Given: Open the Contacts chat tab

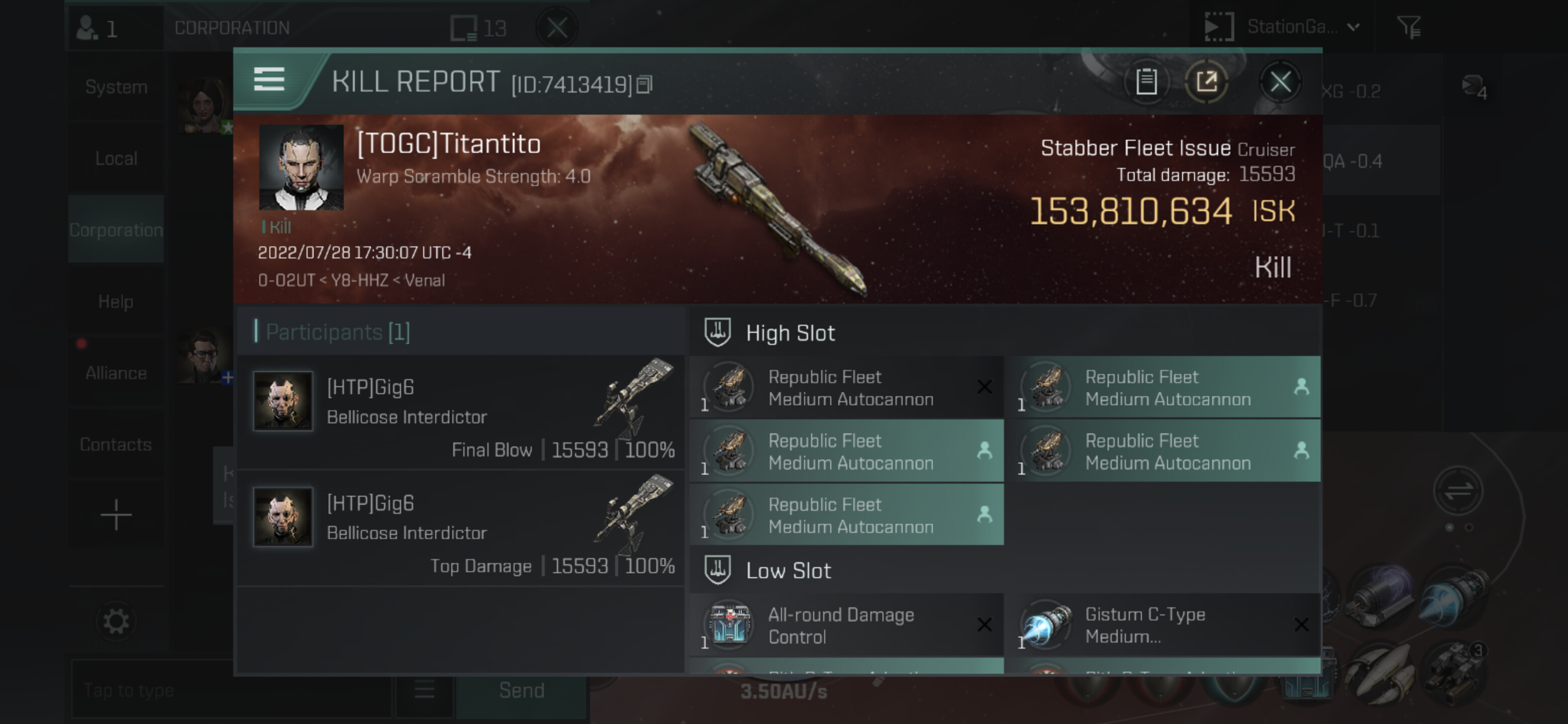Looking at the screenshot, I should click(x=116, y=444).
